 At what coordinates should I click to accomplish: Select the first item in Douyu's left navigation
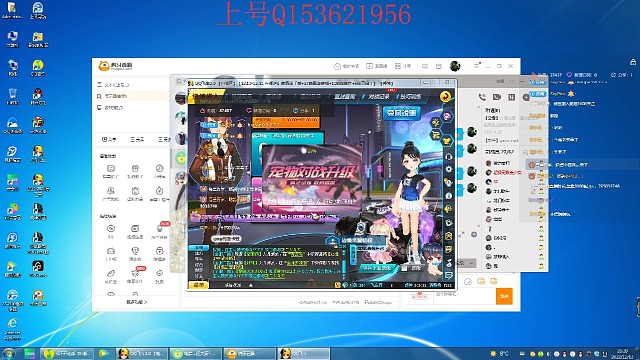(x=113, y=85)
